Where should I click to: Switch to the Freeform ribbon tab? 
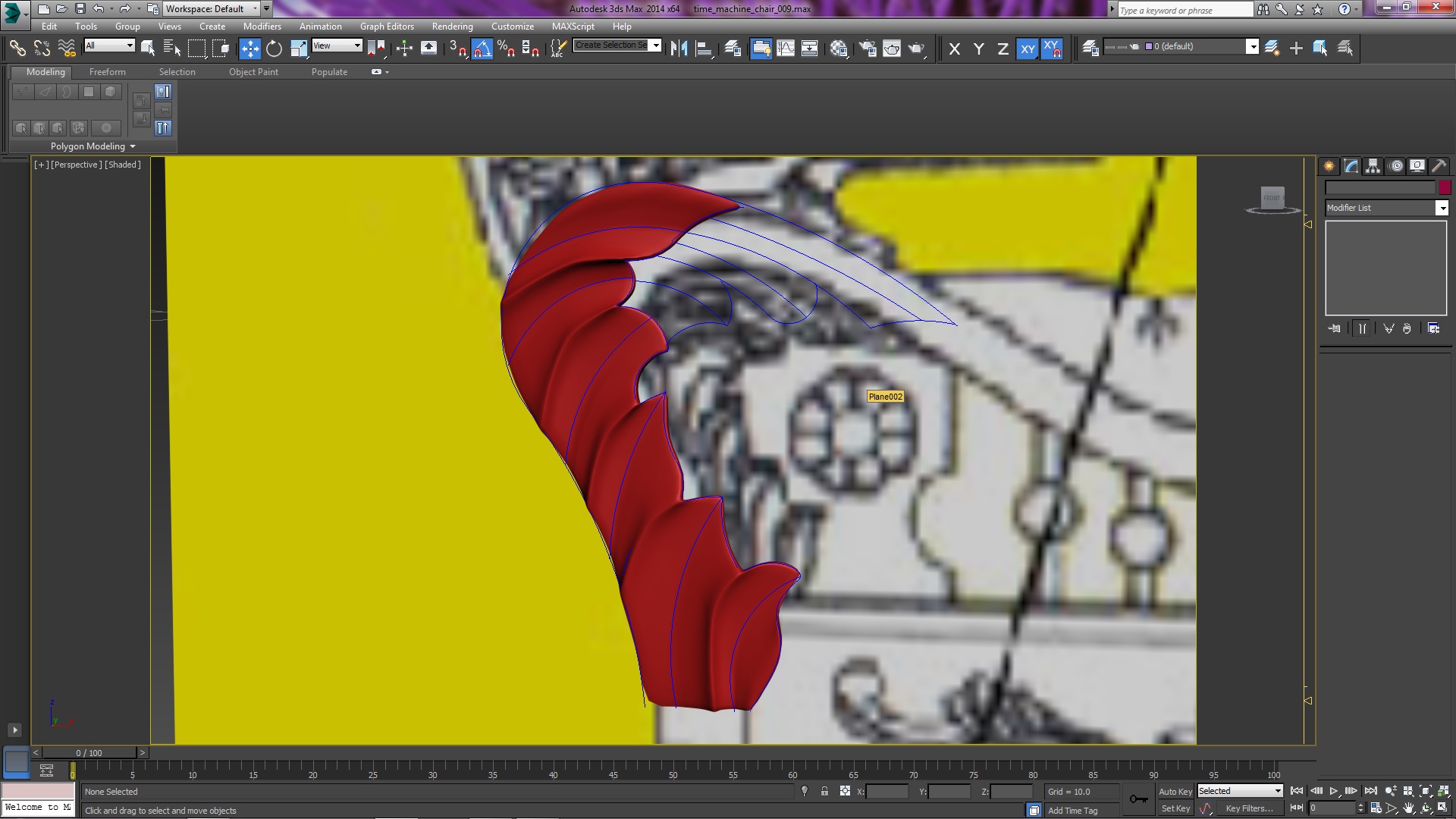107,72
